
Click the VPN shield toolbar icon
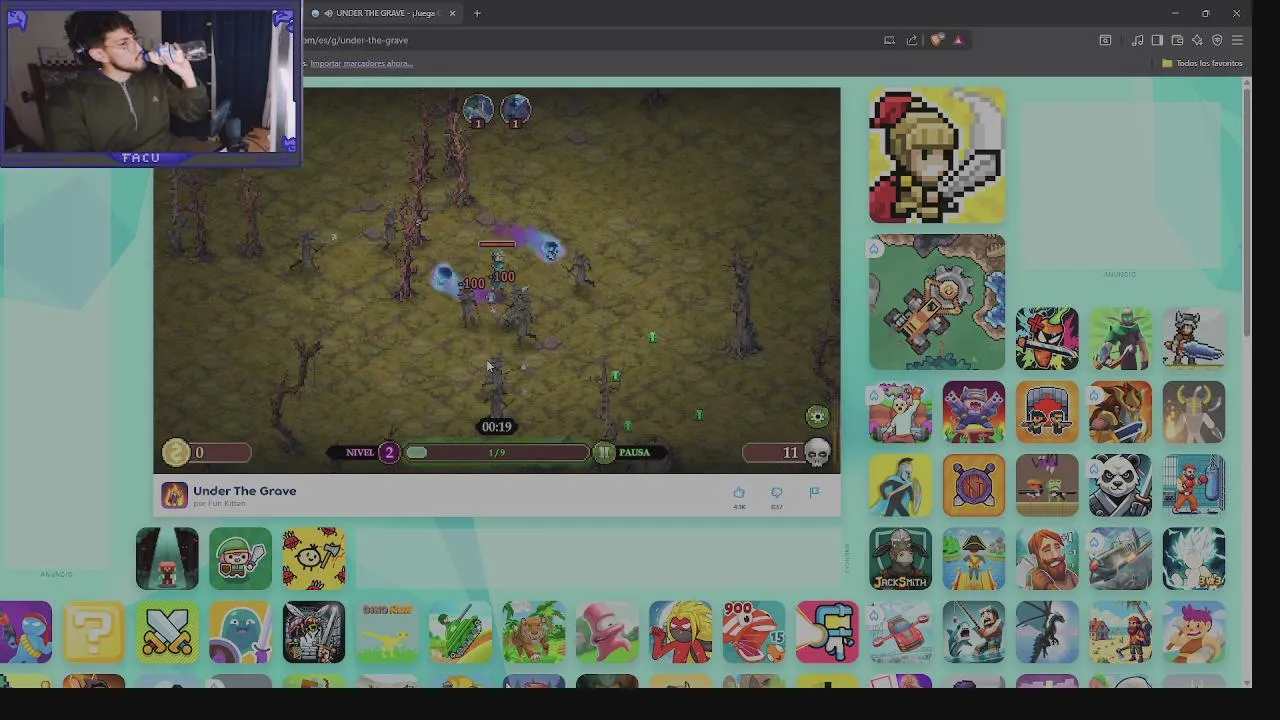(1217, 40)
